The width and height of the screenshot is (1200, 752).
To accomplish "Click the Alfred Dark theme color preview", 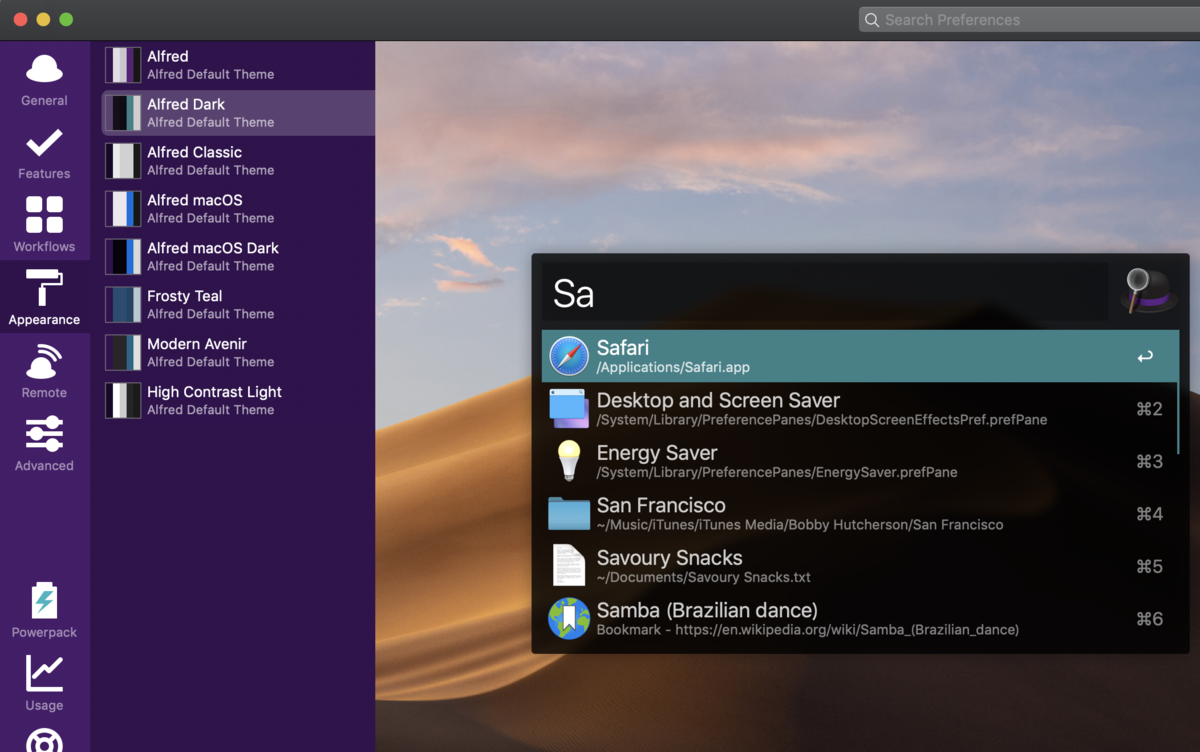I will pos(123,113).
